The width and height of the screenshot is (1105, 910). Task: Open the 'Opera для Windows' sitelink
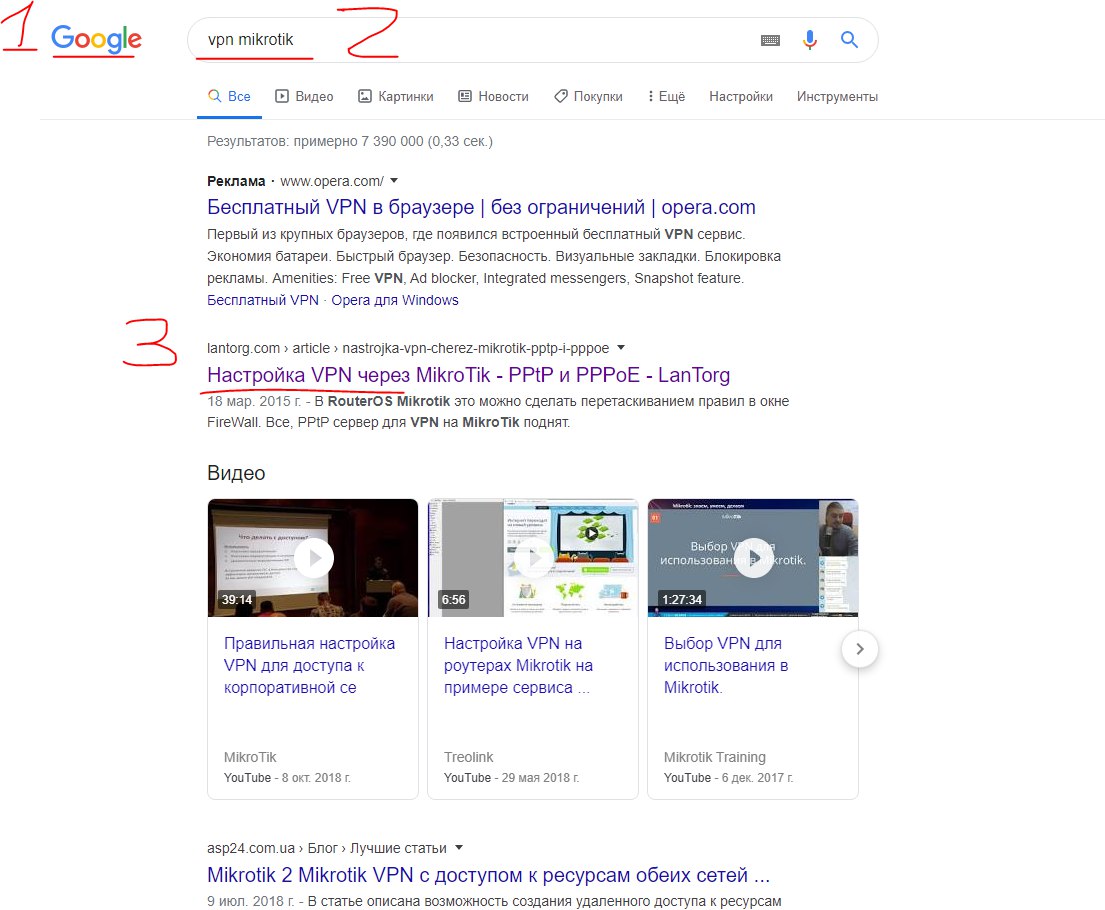395,300
